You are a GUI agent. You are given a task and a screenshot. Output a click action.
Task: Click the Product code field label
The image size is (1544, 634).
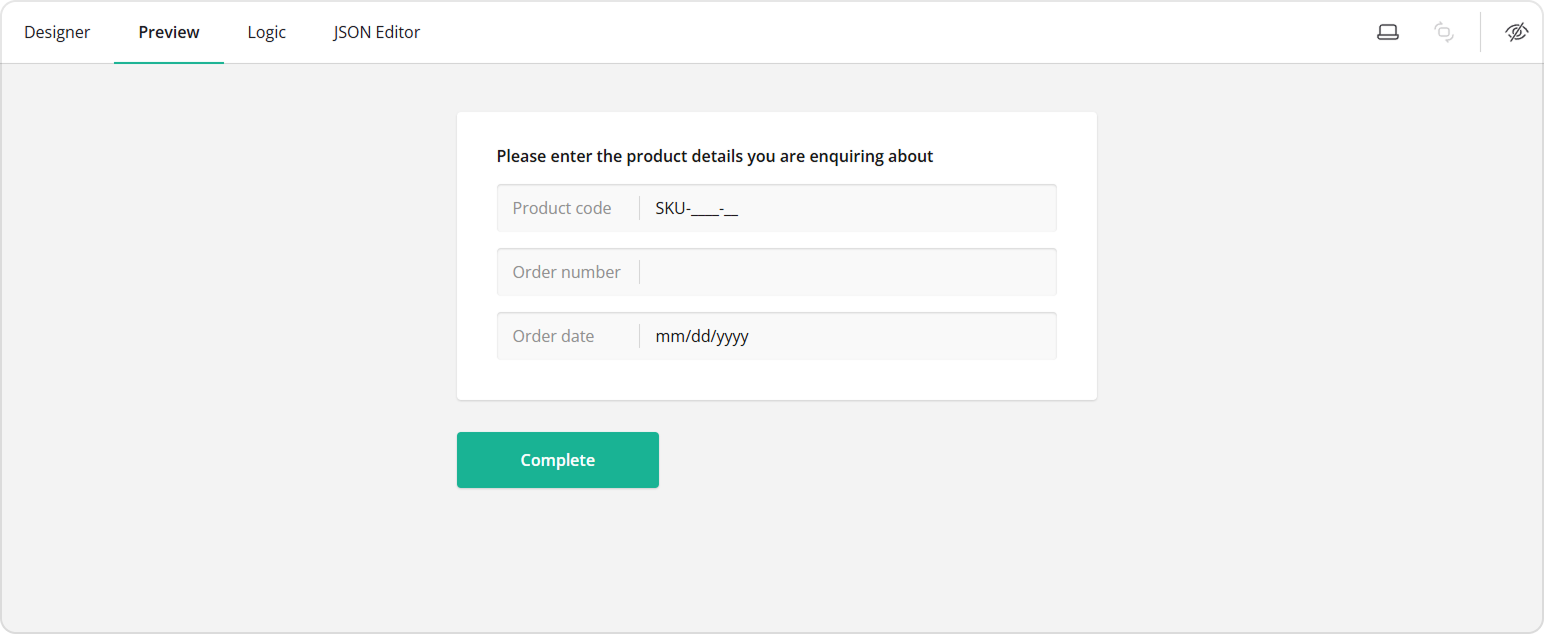pyautogui.click(x=561, y=207)
